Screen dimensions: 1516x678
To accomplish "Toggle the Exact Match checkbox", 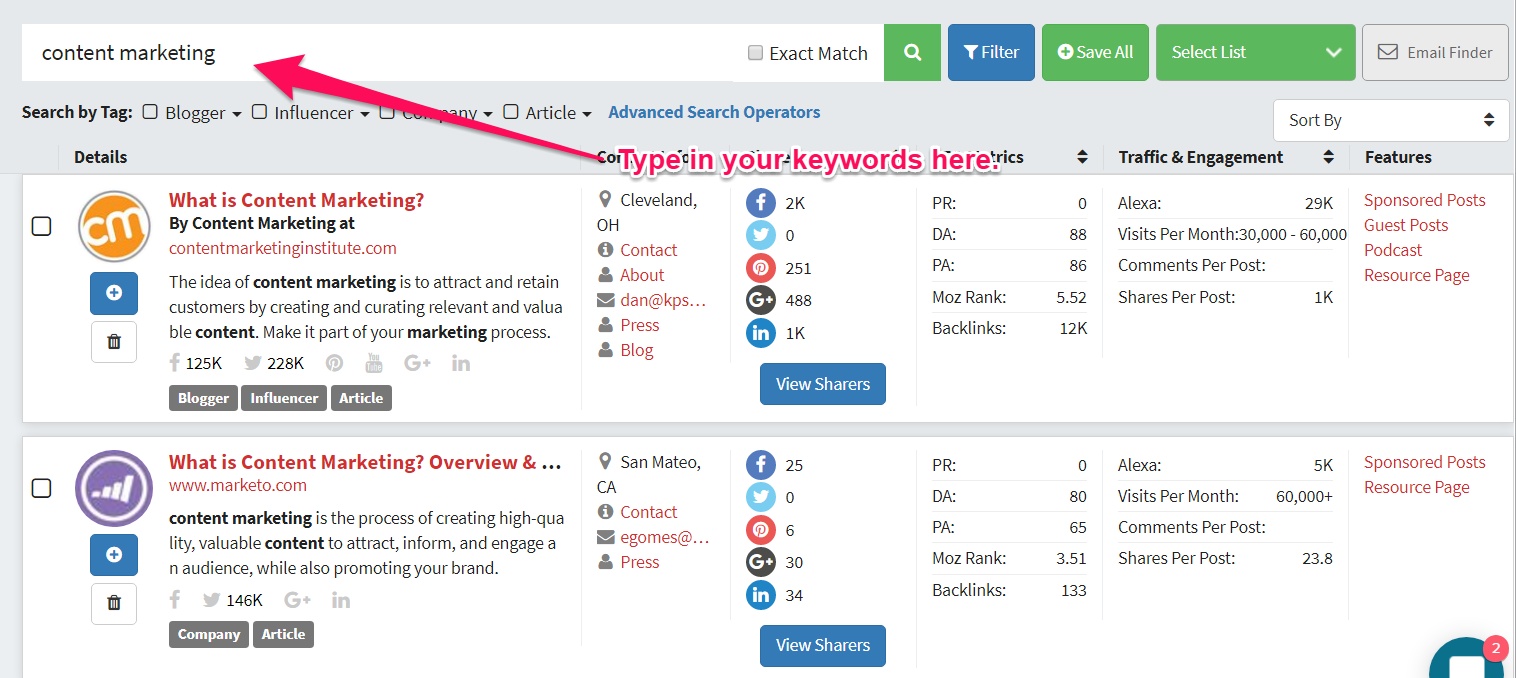I will click(756, 53).
